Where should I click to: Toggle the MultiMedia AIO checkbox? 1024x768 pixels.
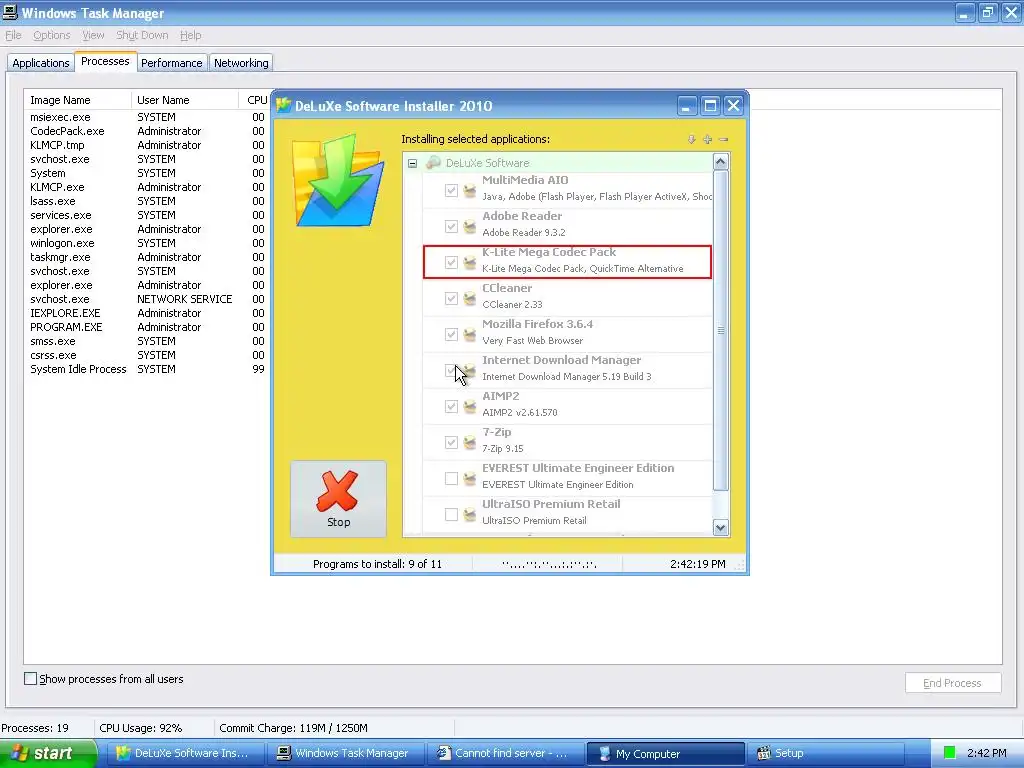[x=451, y=191]
